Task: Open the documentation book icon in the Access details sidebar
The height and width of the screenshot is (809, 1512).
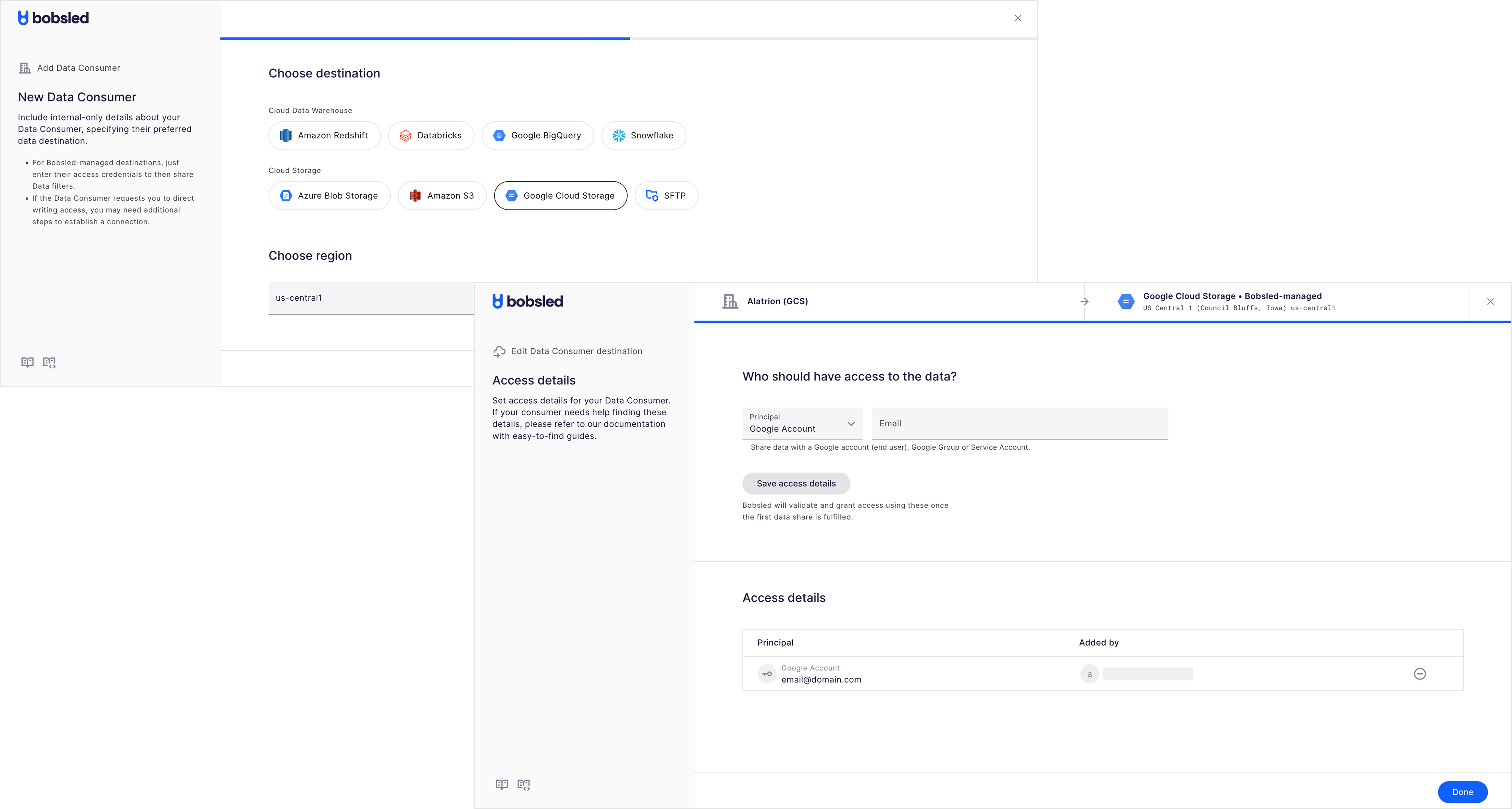Action: pos(502,784)
